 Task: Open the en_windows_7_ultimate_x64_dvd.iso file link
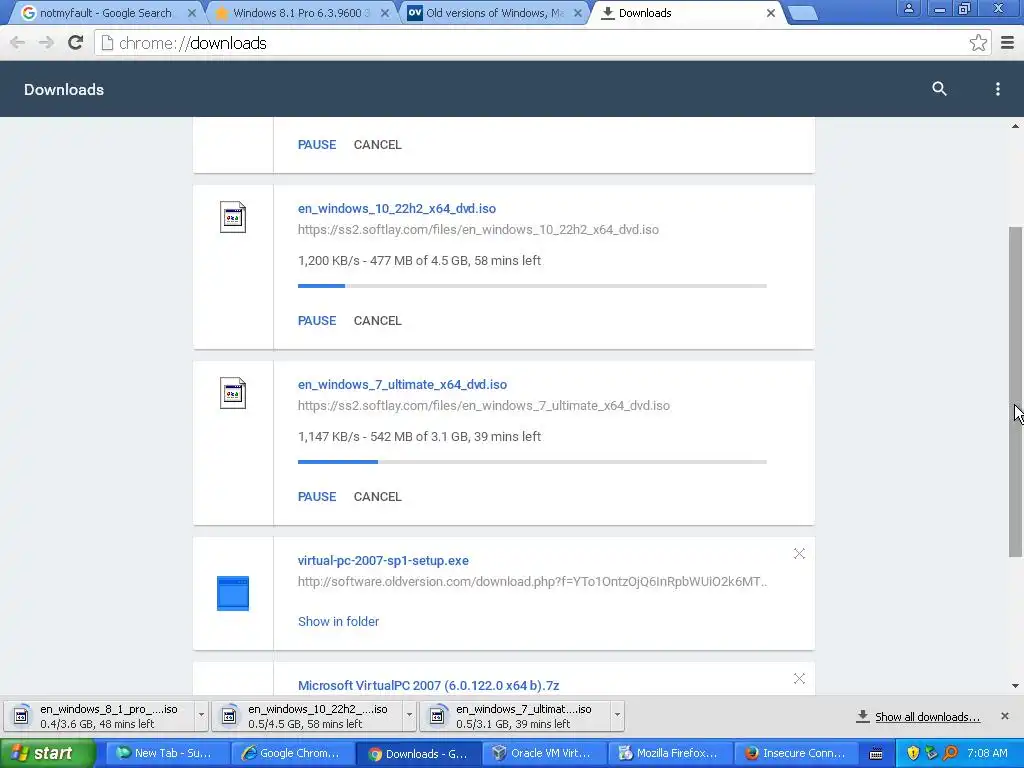coord(402,385)
